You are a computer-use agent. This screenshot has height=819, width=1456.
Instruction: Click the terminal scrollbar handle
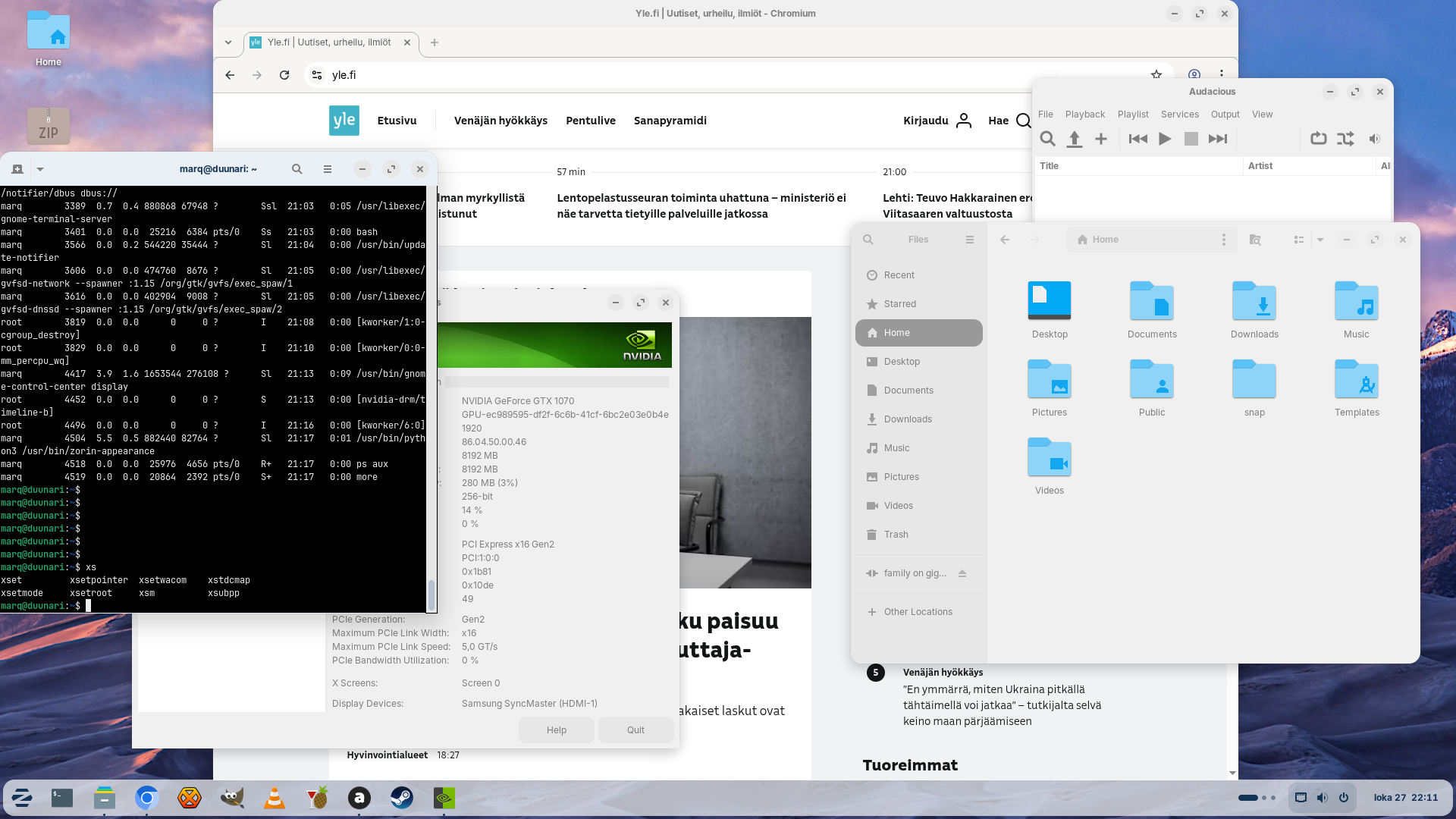[431, 595]
